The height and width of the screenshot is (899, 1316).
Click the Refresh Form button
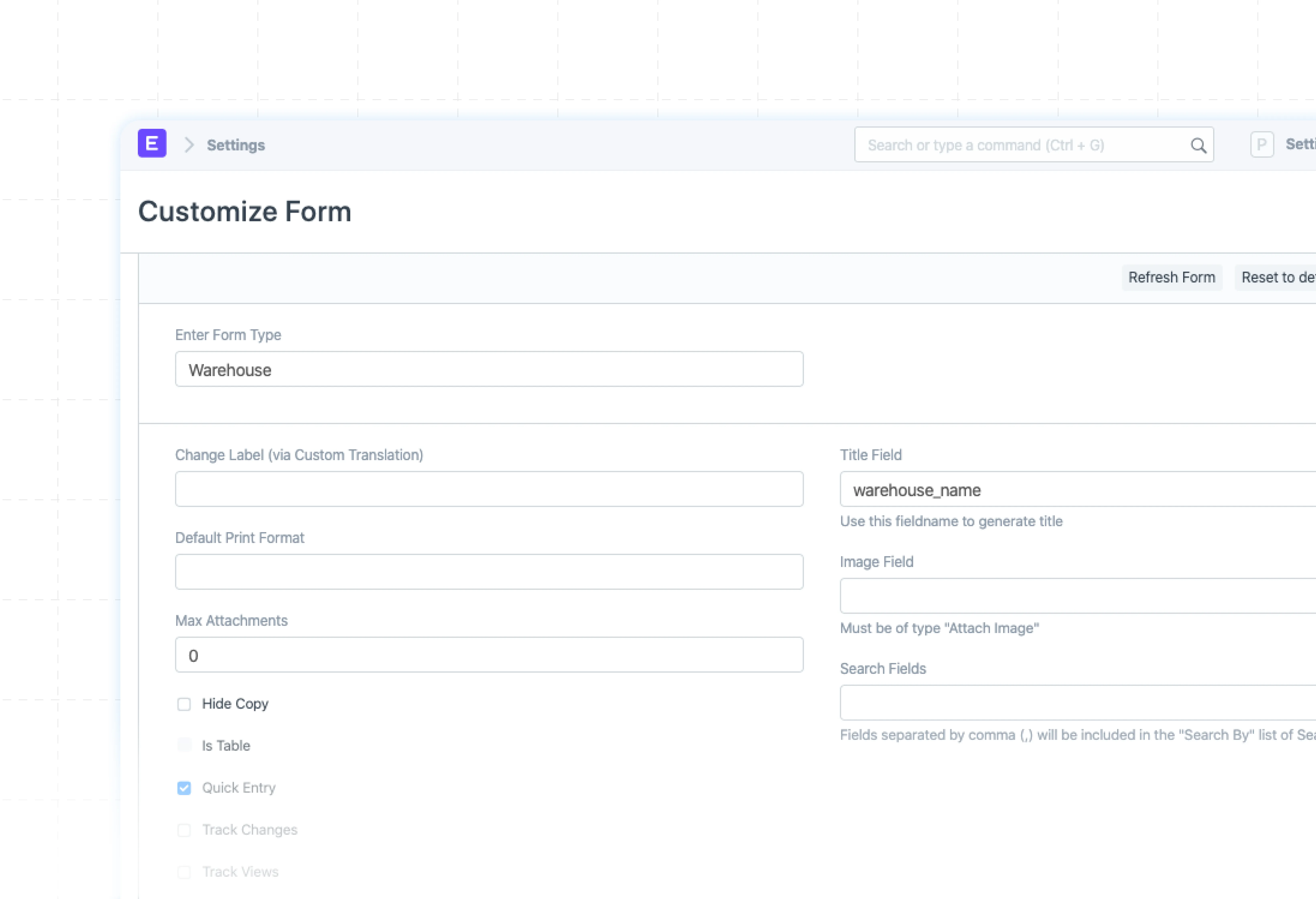tap(1171, 278)
